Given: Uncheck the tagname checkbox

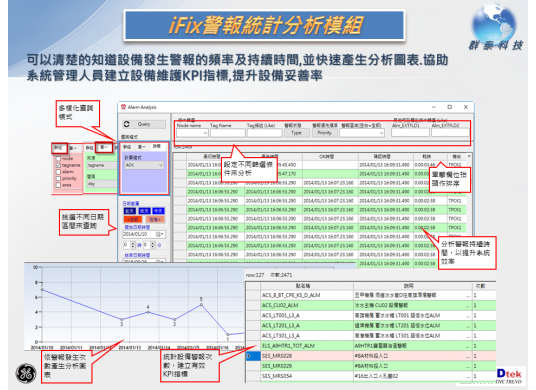Looking at the screenshot, I should [x=58, y=165].
